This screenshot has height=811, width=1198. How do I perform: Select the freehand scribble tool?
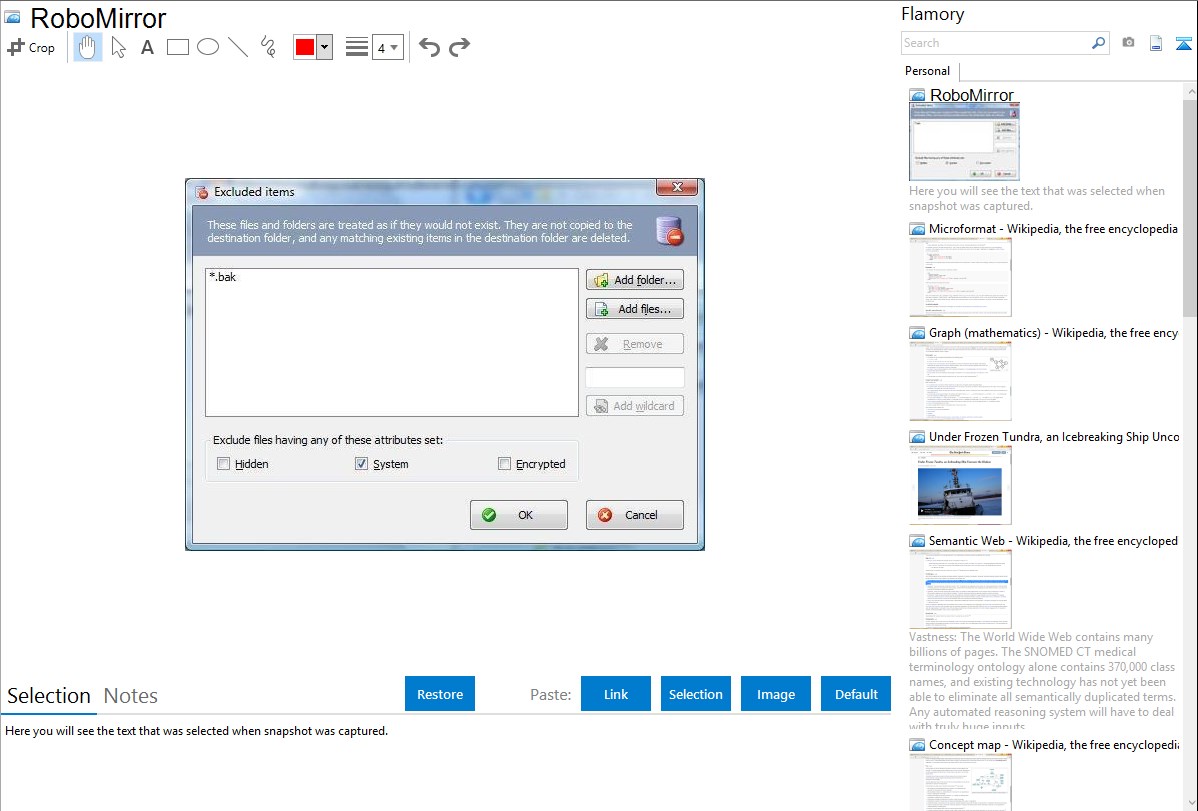coord(268,47)
